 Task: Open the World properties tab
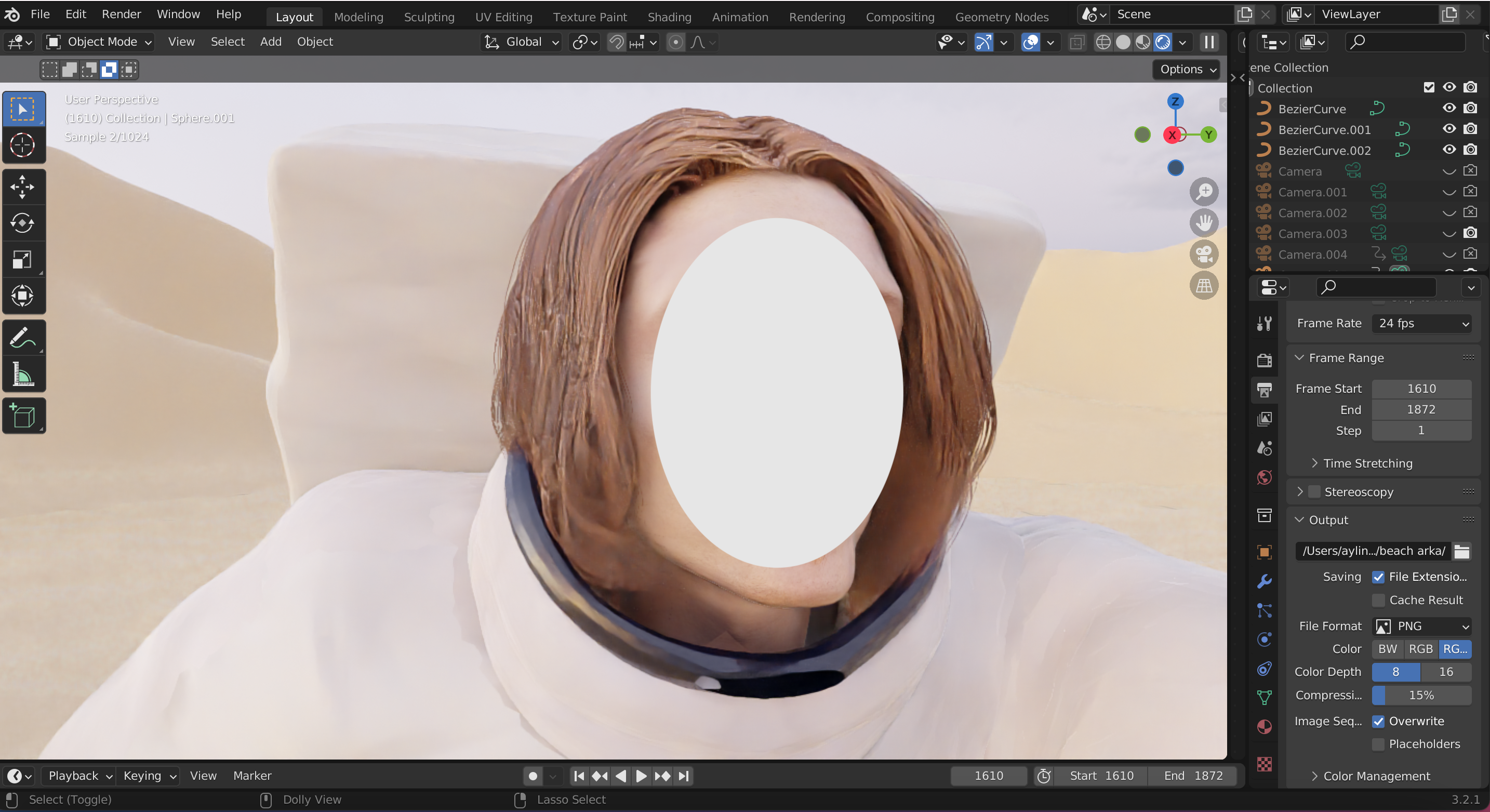pyautogui.click(x=1265, y=477)
